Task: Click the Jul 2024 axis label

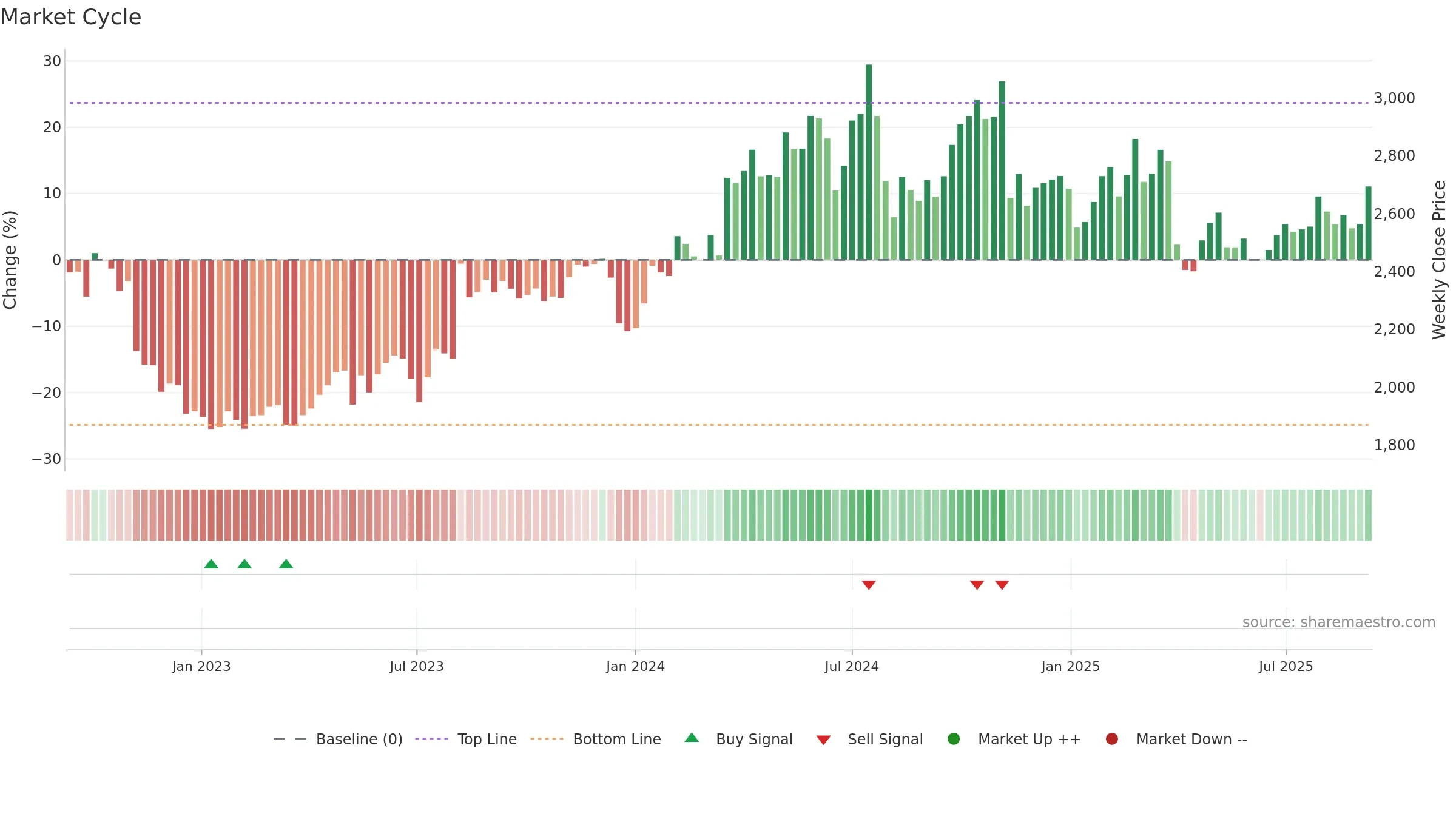Action: [852, 666]
